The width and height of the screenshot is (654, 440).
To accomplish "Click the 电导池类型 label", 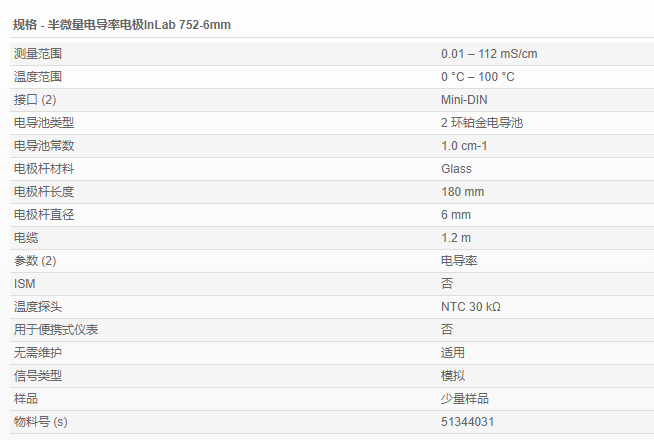I will coord(44,123).
